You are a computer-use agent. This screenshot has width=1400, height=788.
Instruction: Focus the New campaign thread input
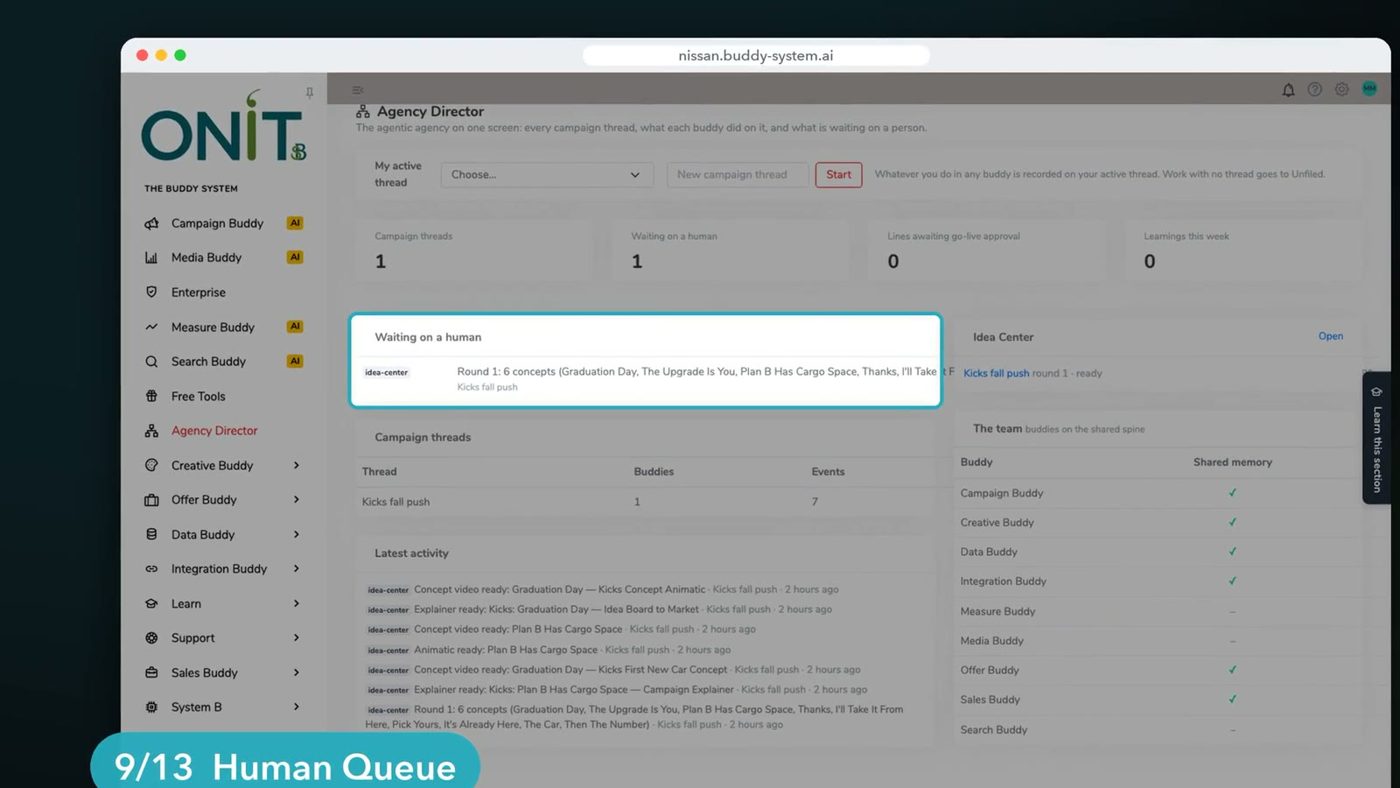click(x=738, y=175)
